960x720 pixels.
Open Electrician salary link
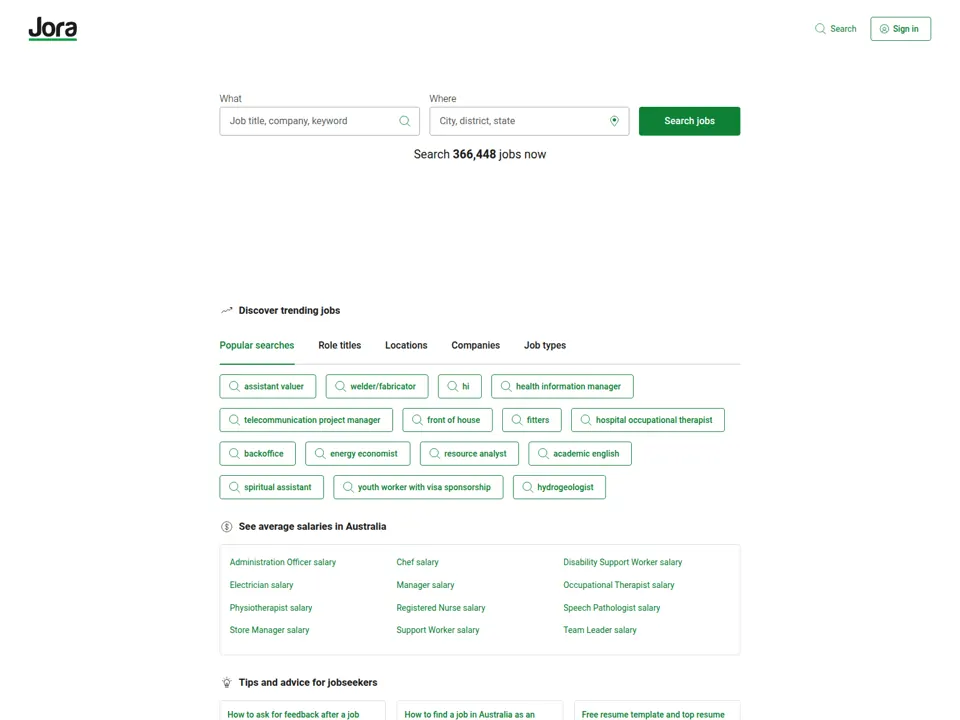pyautogui.click(x=261, y=585)
